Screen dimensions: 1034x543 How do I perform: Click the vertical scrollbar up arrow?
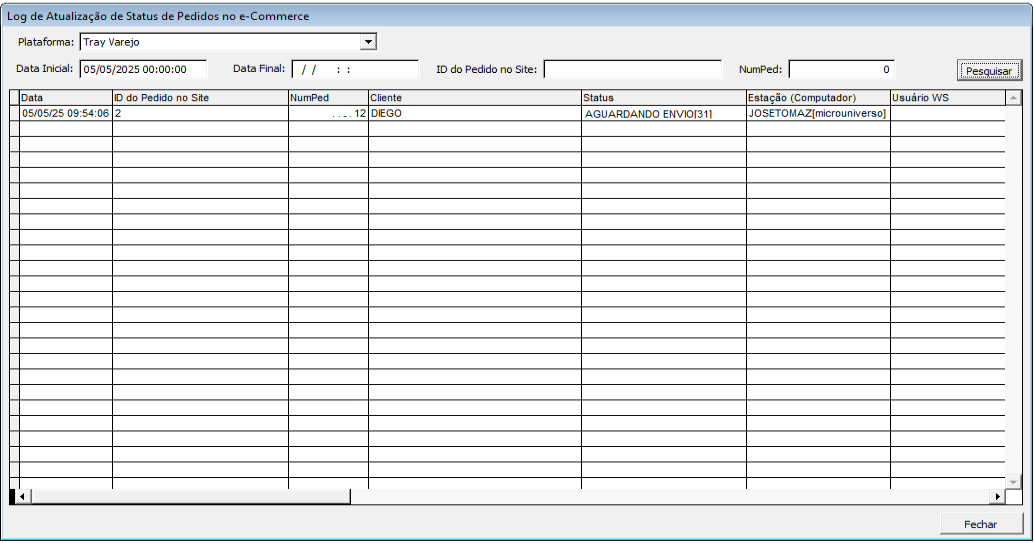click(x=1014, y=98)
